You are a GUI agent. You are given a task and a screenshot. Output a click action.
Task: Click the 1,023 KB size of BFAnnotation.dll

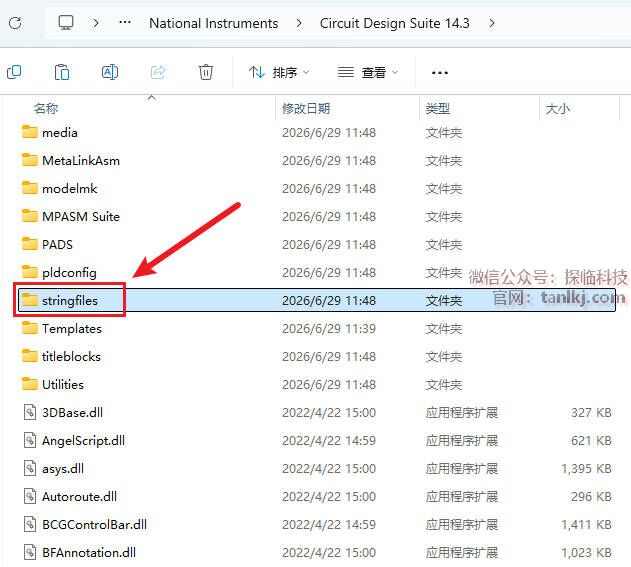click(586, 553)
